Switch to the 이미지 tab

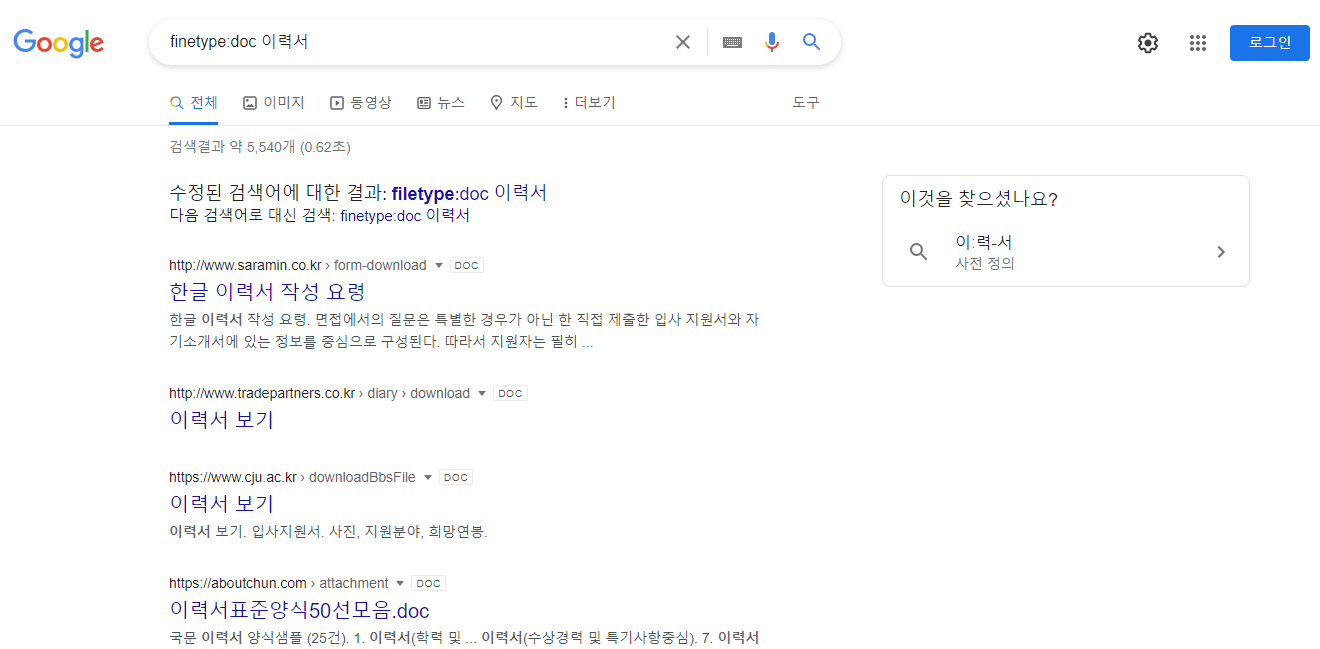[274, 103]
